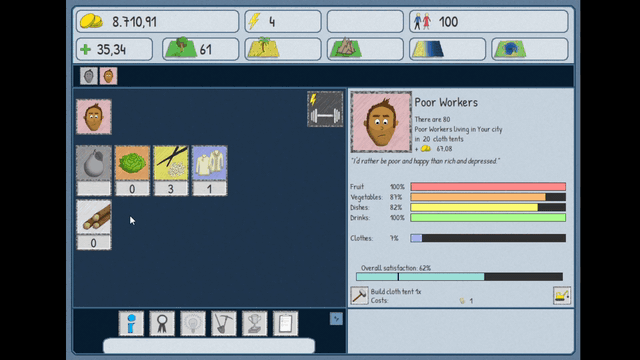
Task: Open the trophy achievements button
Action: tap(255, 323)
